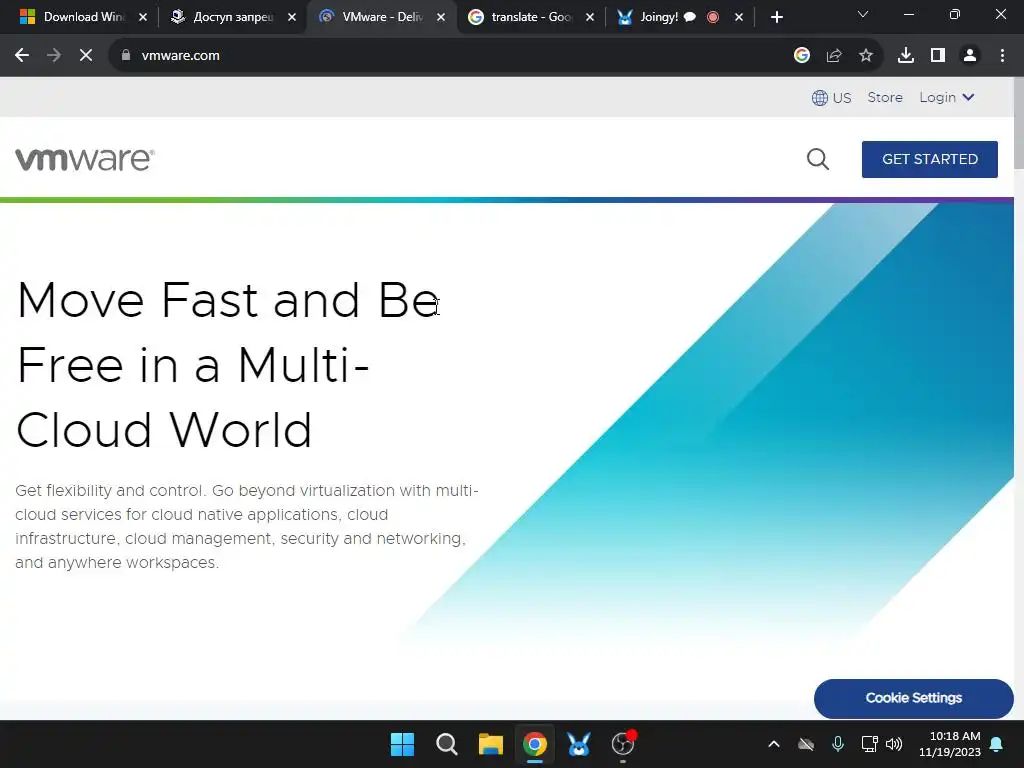Open taskbar Search

(447, 744)
